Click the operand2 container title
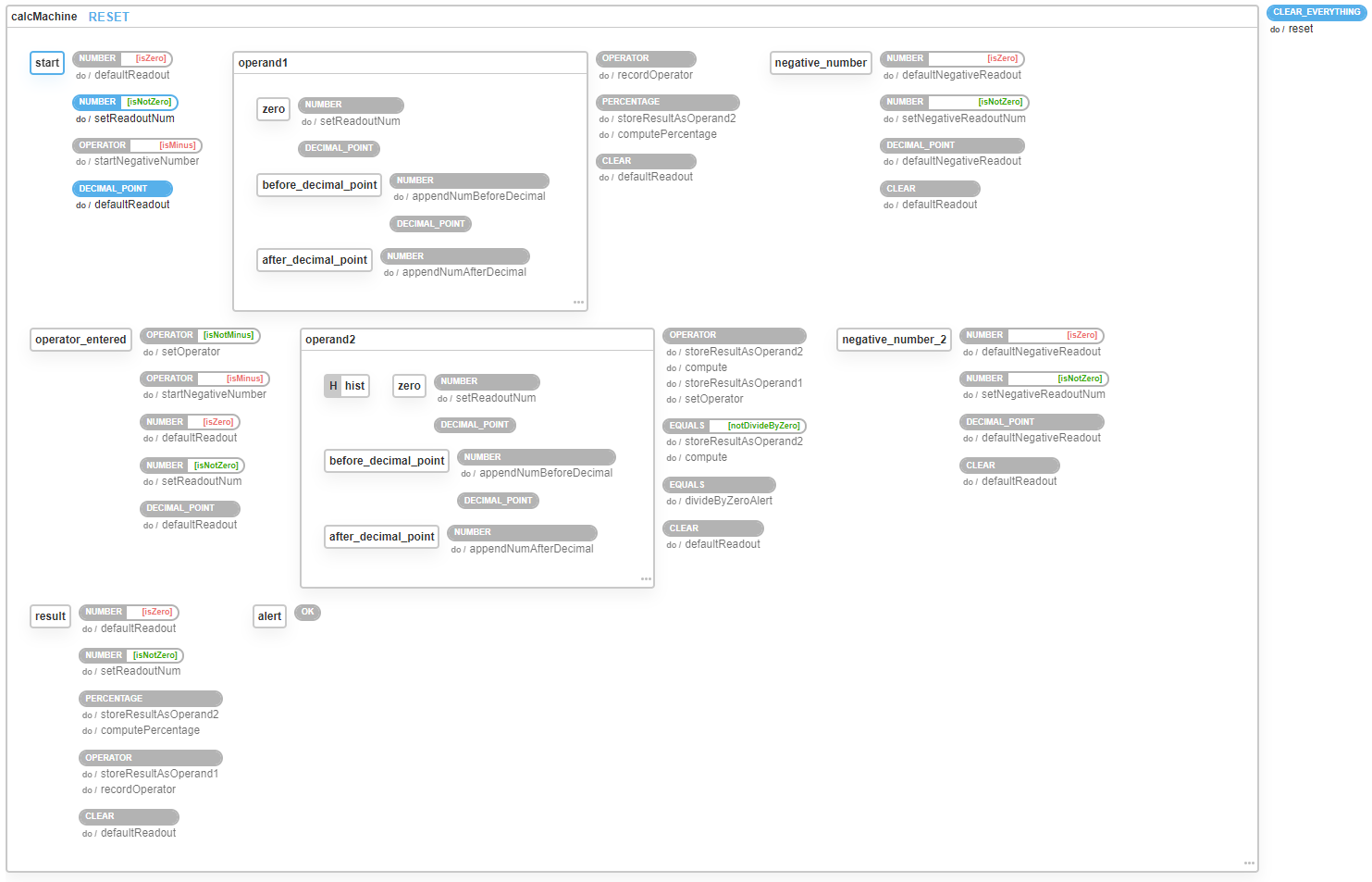 [330, 339]
